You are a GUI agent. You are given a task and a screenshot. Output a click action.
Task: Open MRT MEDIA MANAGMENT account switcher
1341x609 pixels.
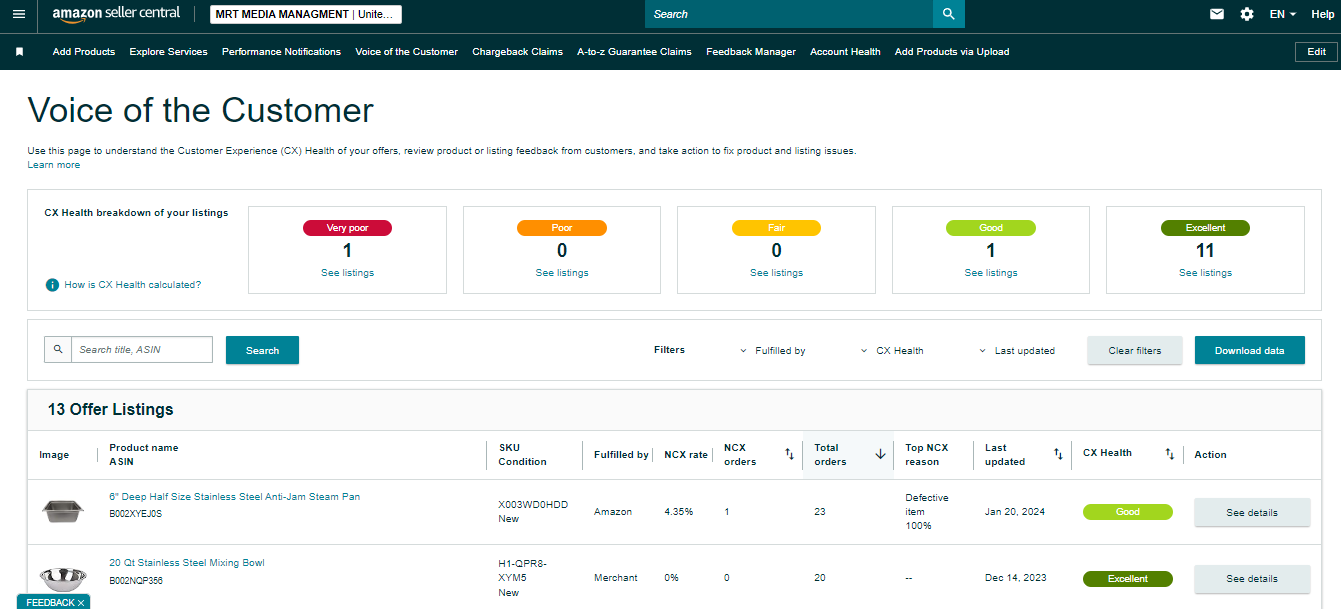click(x=306, y=14)
